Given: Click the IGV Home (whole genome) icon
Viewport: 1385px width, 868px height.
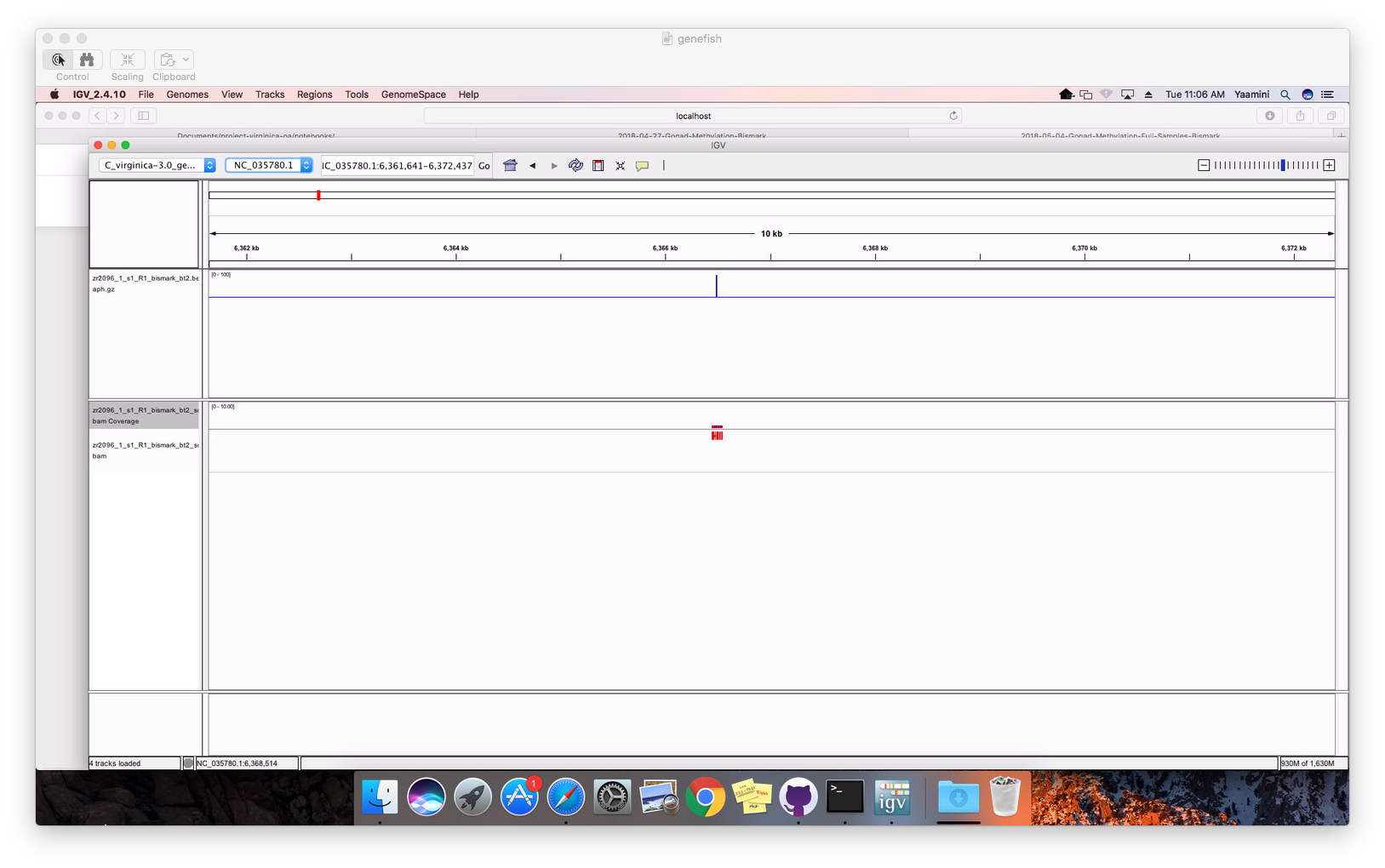Looking at the screenshot, I should click(x=510, y=165).
